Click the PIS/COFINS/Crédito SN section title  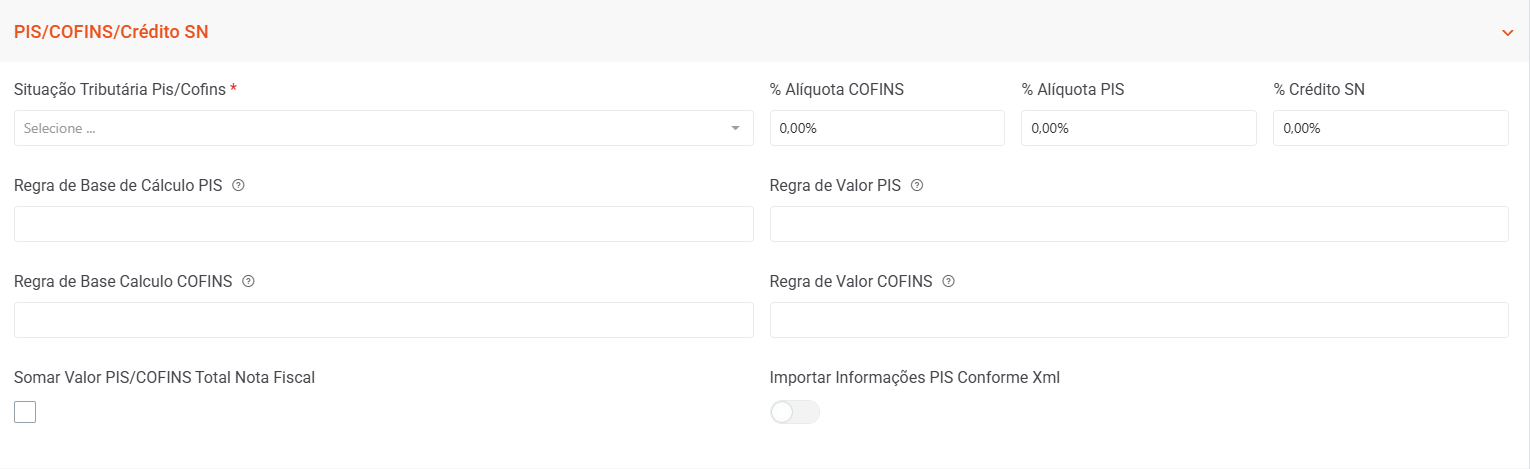(x=111, y=32)
